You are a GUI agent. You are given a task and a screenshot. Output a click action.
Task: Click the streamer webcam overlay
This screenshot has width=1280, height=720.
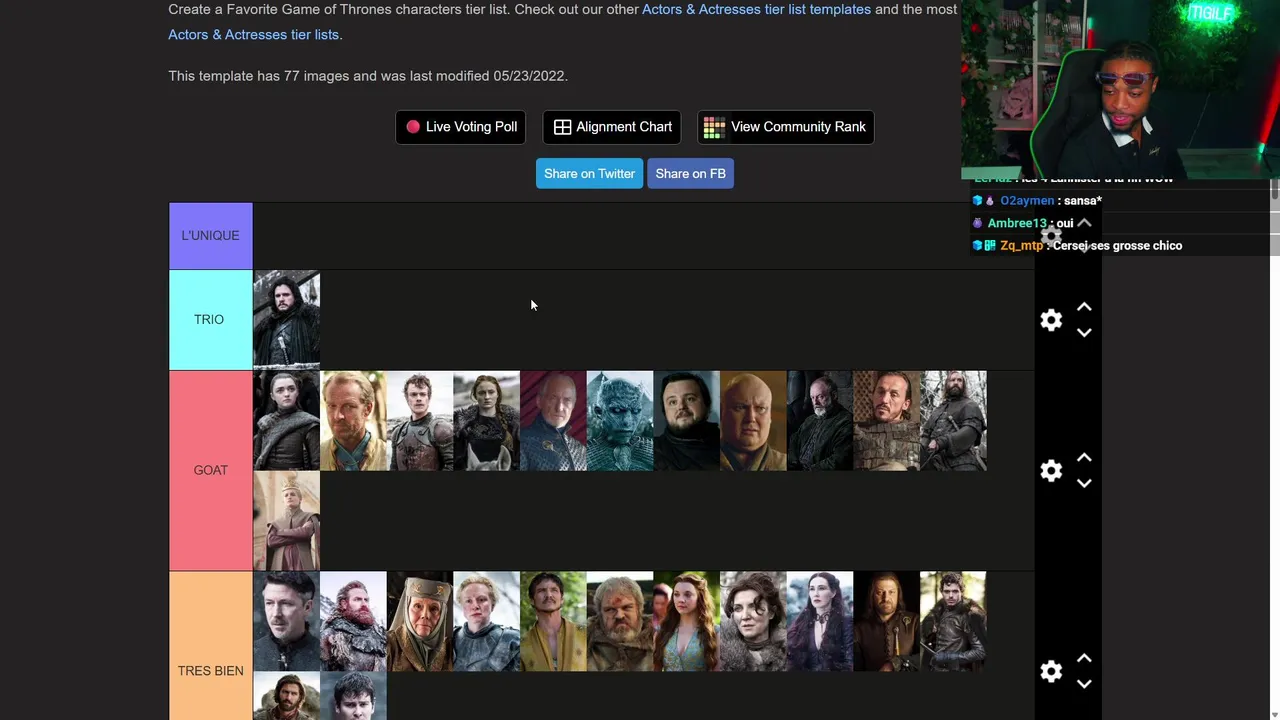coord(1120,90)
